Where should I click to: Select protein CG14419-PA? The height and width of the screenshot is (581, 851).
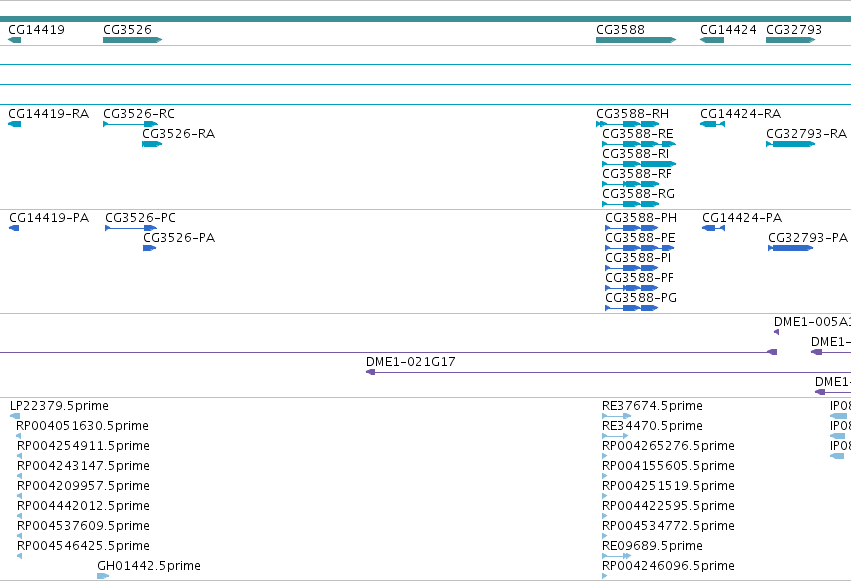(x=49, y=218)
